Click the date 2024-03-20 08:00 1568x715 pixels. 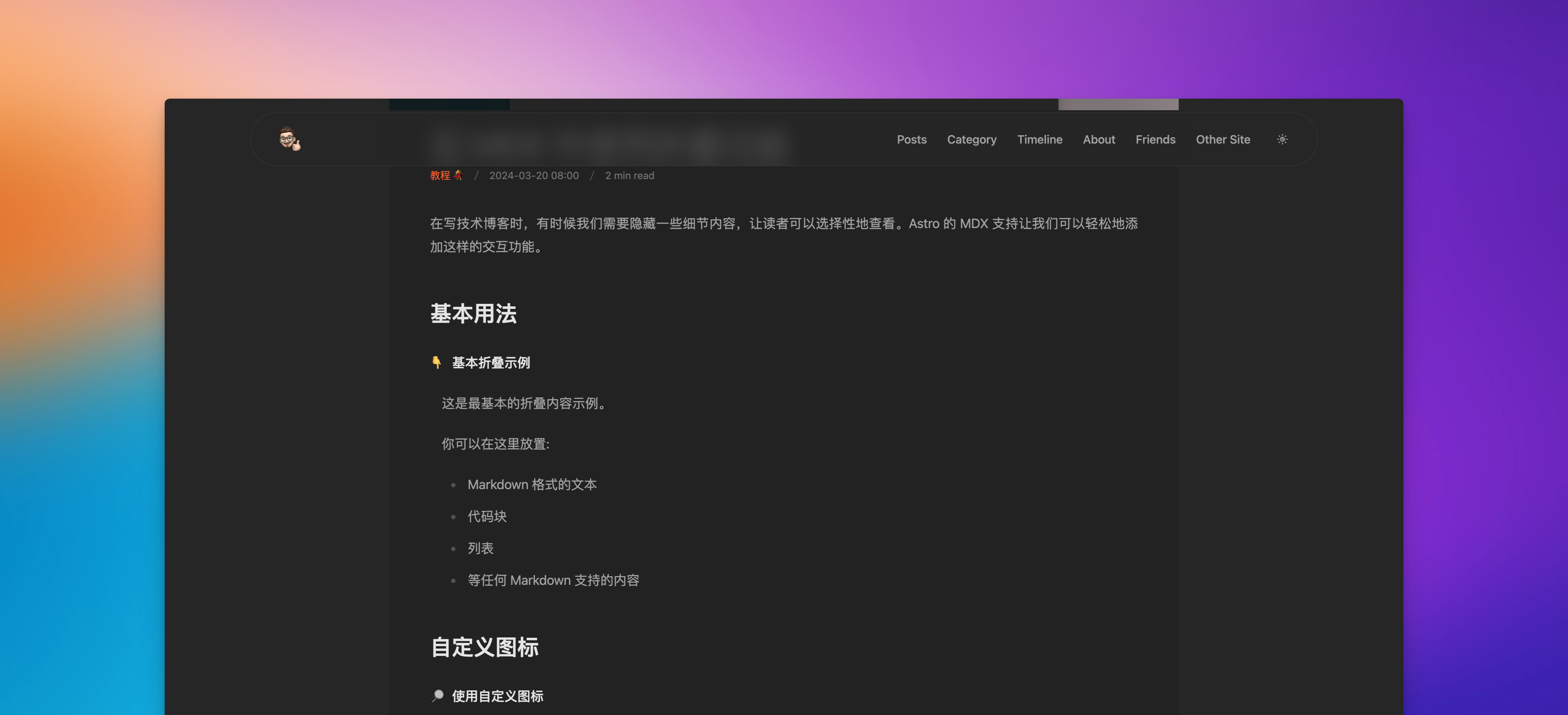click(534, 175)
